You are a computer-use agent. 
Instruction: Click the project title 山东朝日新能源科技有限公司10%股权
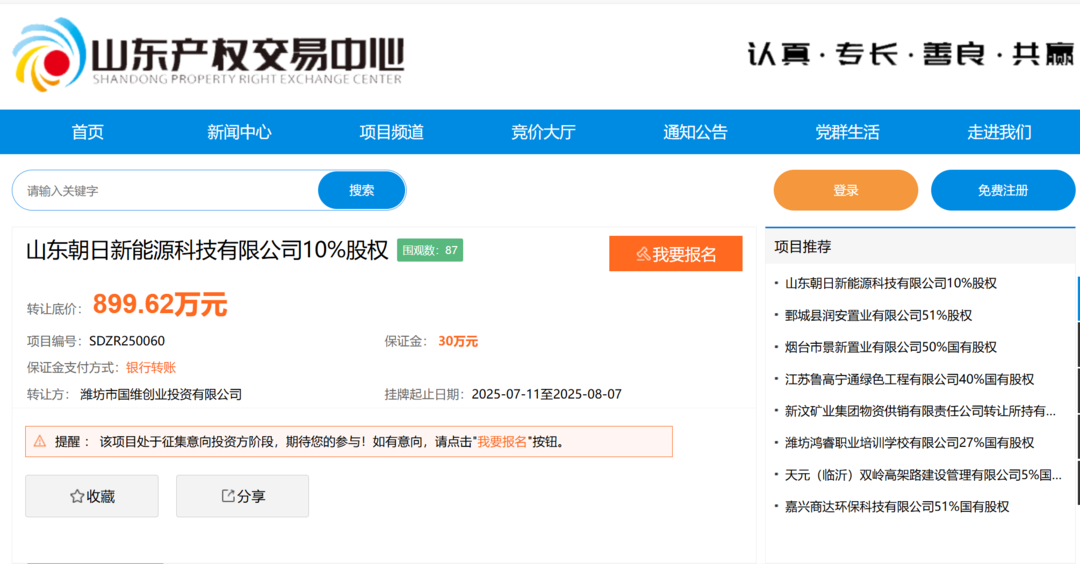tap(207, 250)
